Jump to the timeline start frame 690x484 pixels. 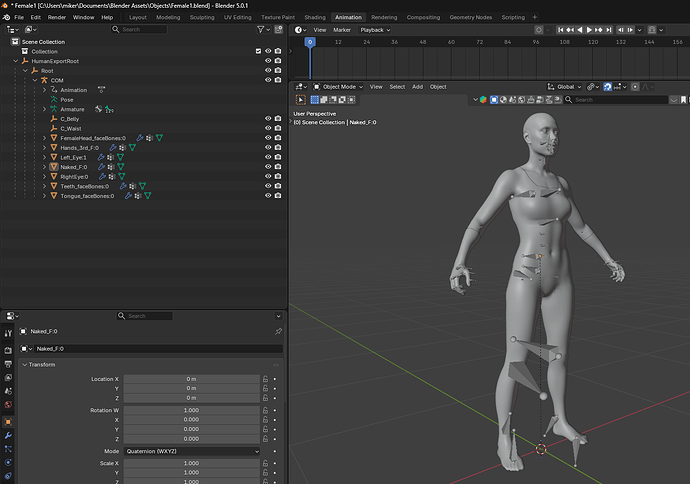pos(560,30)
